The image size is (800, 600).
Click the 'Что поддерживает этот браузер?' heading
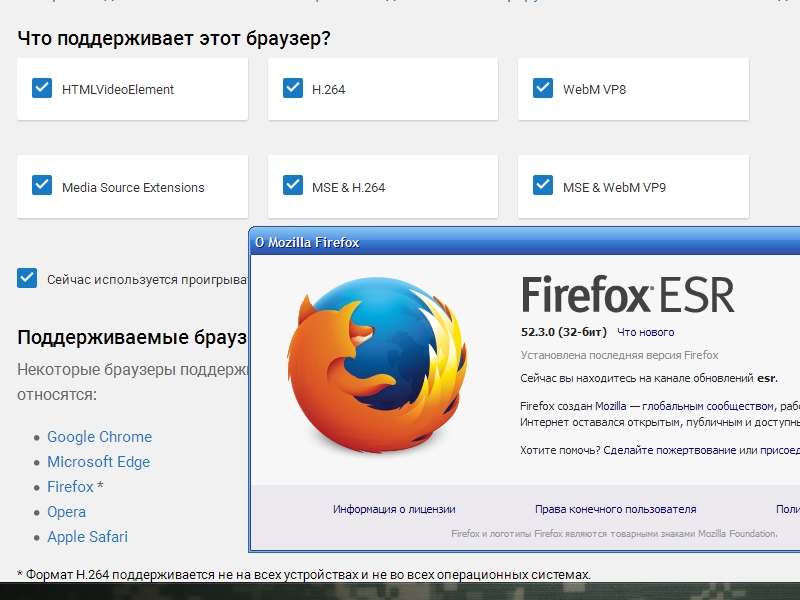(x=174, y=38)
